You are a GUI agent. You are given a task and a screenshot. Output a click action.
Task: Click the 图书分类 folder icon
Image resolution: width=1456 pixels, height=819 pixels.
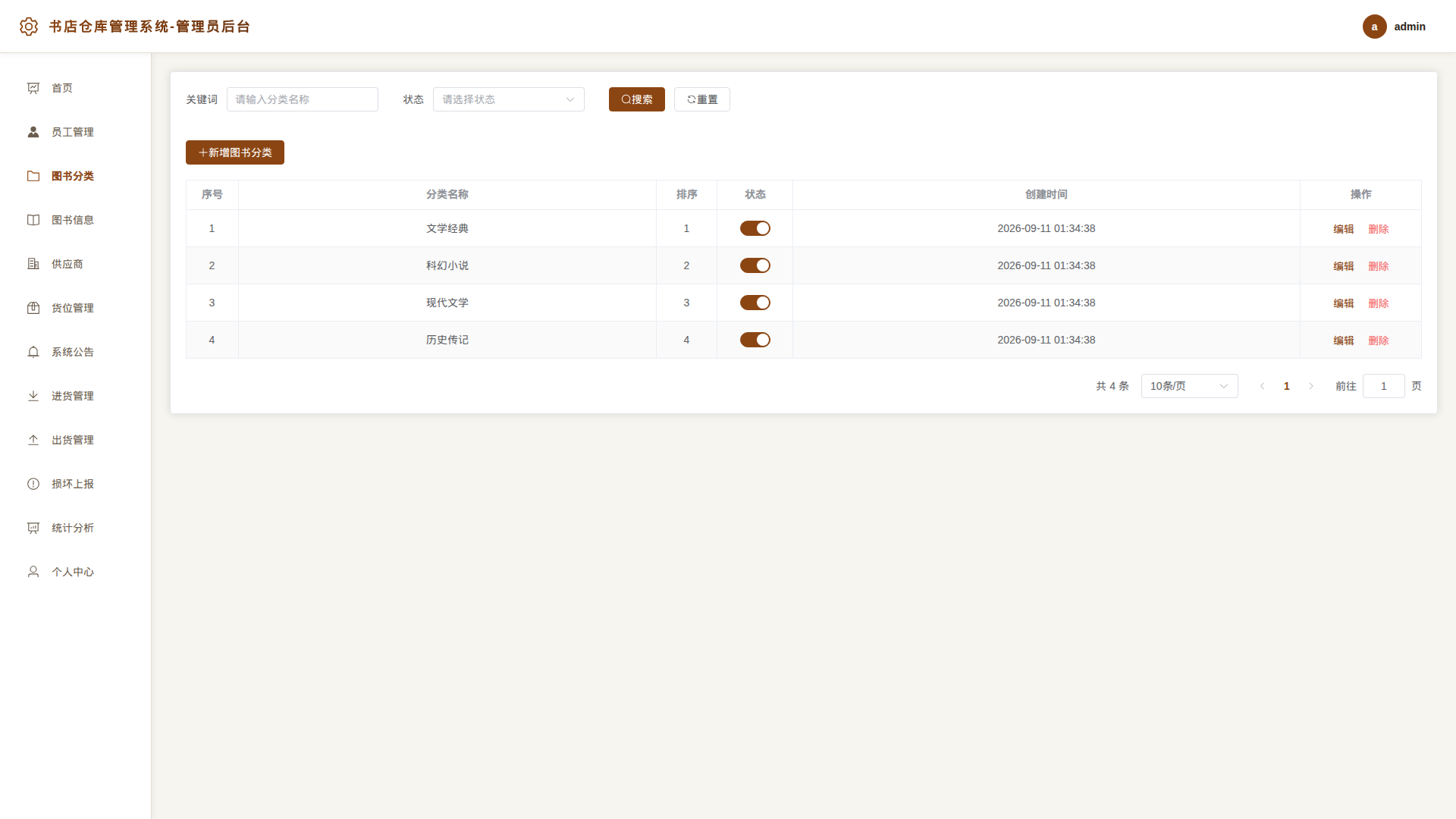(33, 176)
